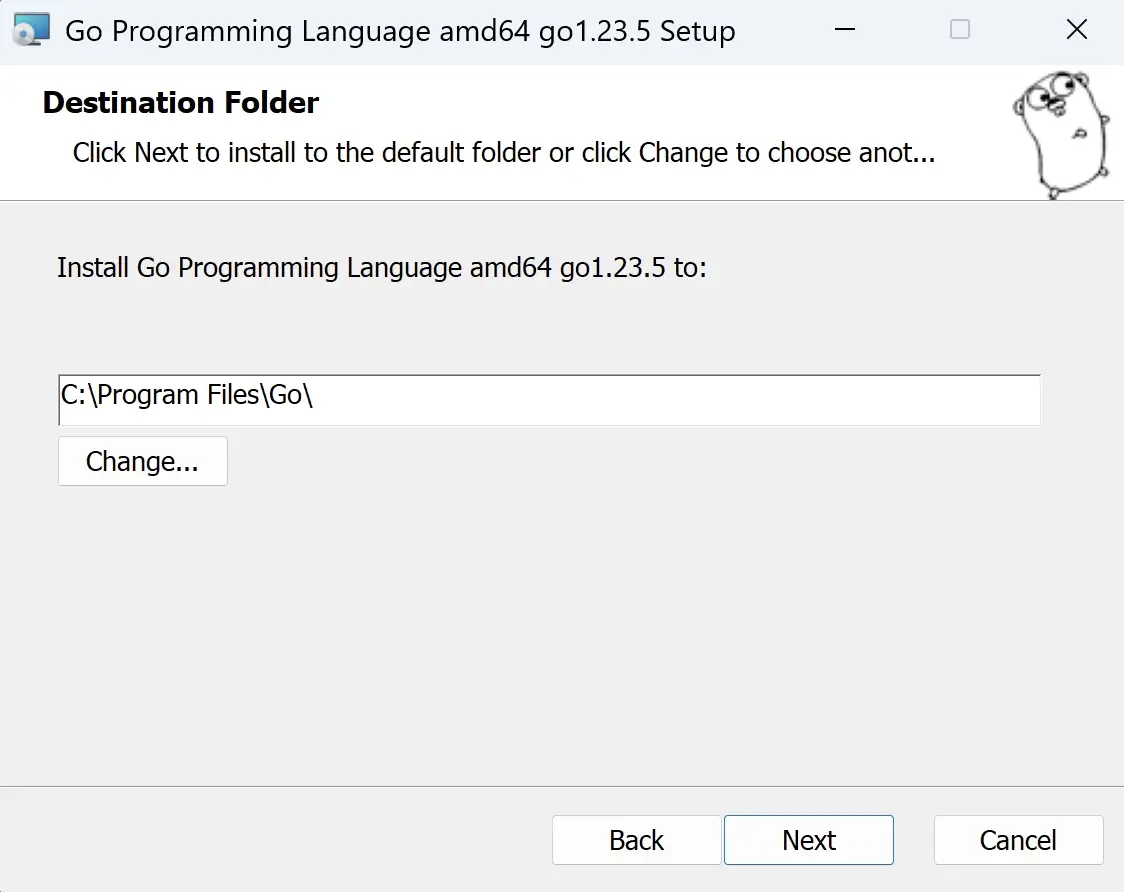Click the 'Click Next to install' instruction text
The height and width of the screenshot is (892, 1124).
(x=504, y=152)
